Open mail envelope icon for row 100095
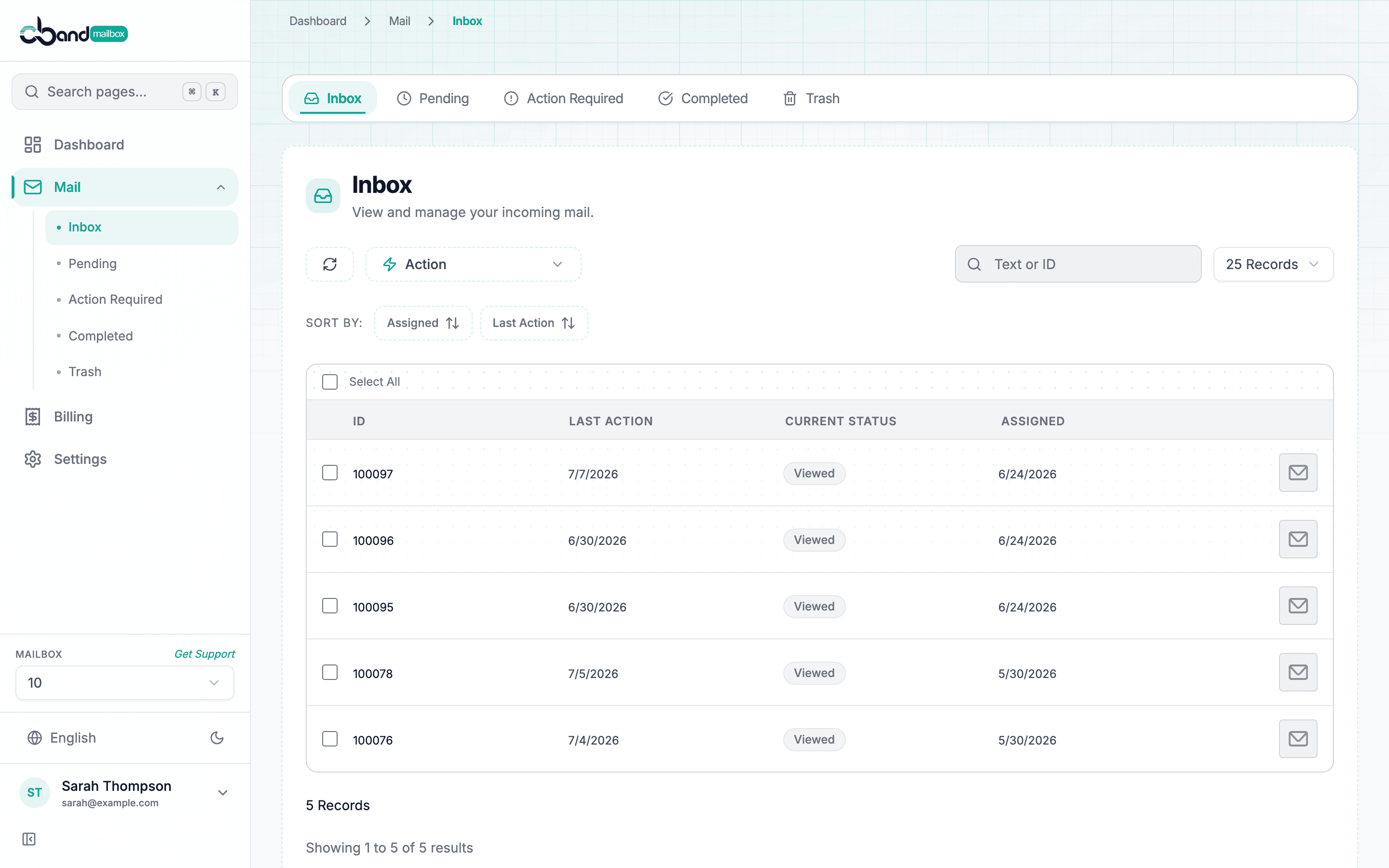The height and width of the screenshot is (868, 1389). [1298, 606]
